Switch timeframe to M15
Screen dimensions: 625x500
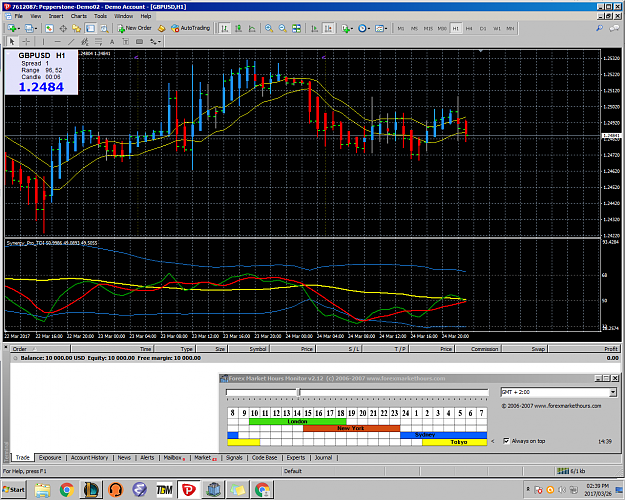(x=428, y=29)
